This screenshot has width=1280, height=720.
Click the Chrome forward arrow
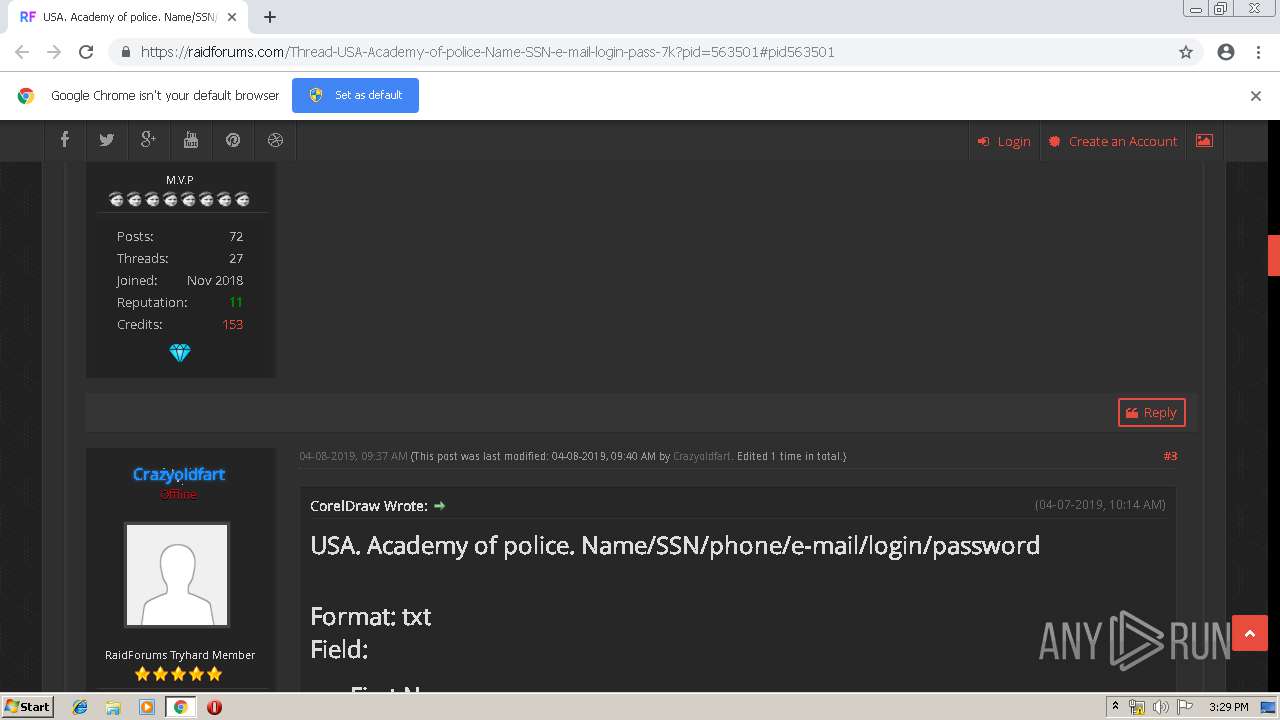(x=54, y=52)
